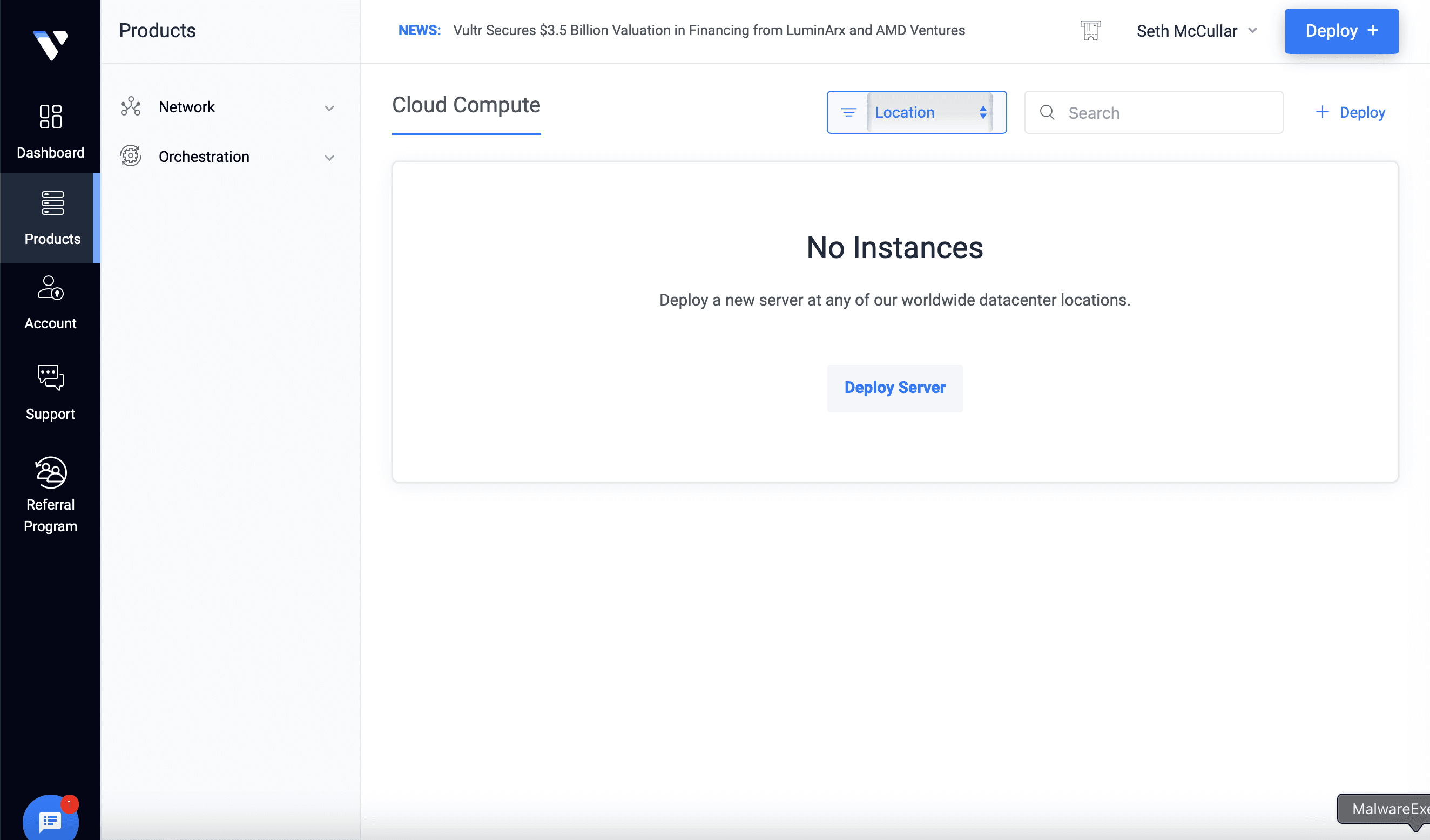1430x840 pixels.
Task: Click the Deploy Server button
Action: pyautogui.click(x=895, y=388)
